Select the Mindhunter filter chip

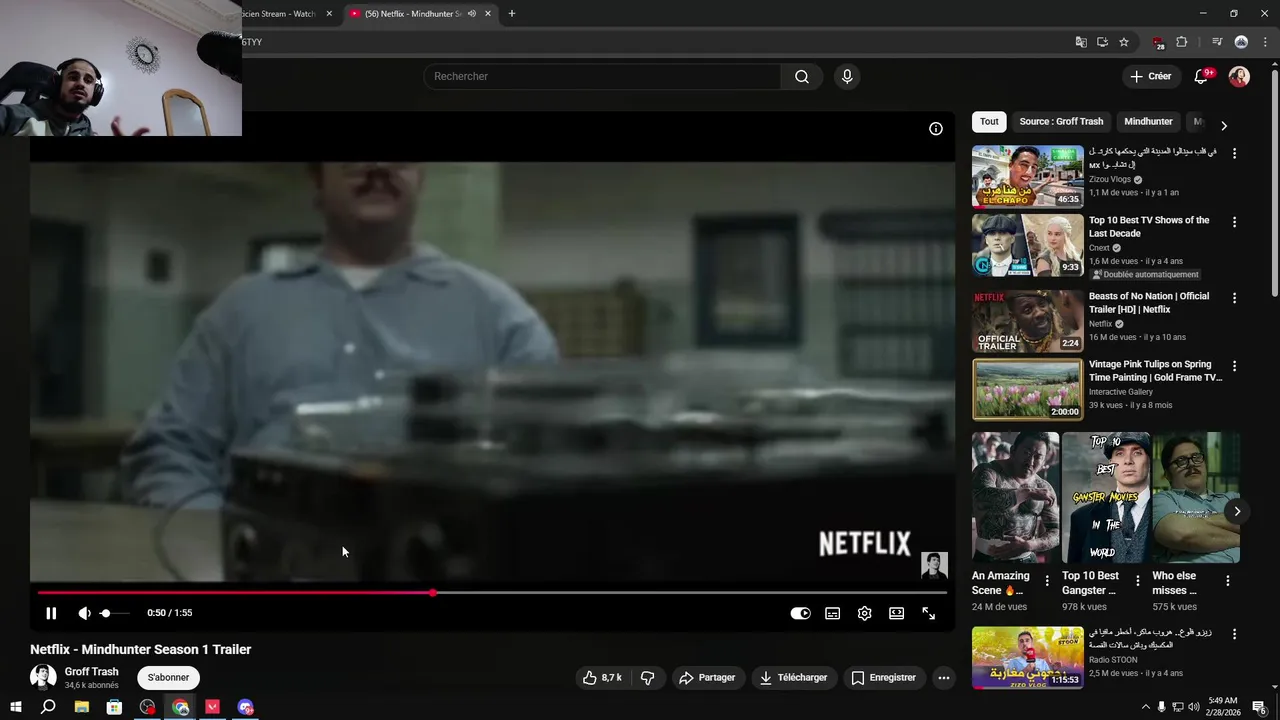click(1148, 122)
